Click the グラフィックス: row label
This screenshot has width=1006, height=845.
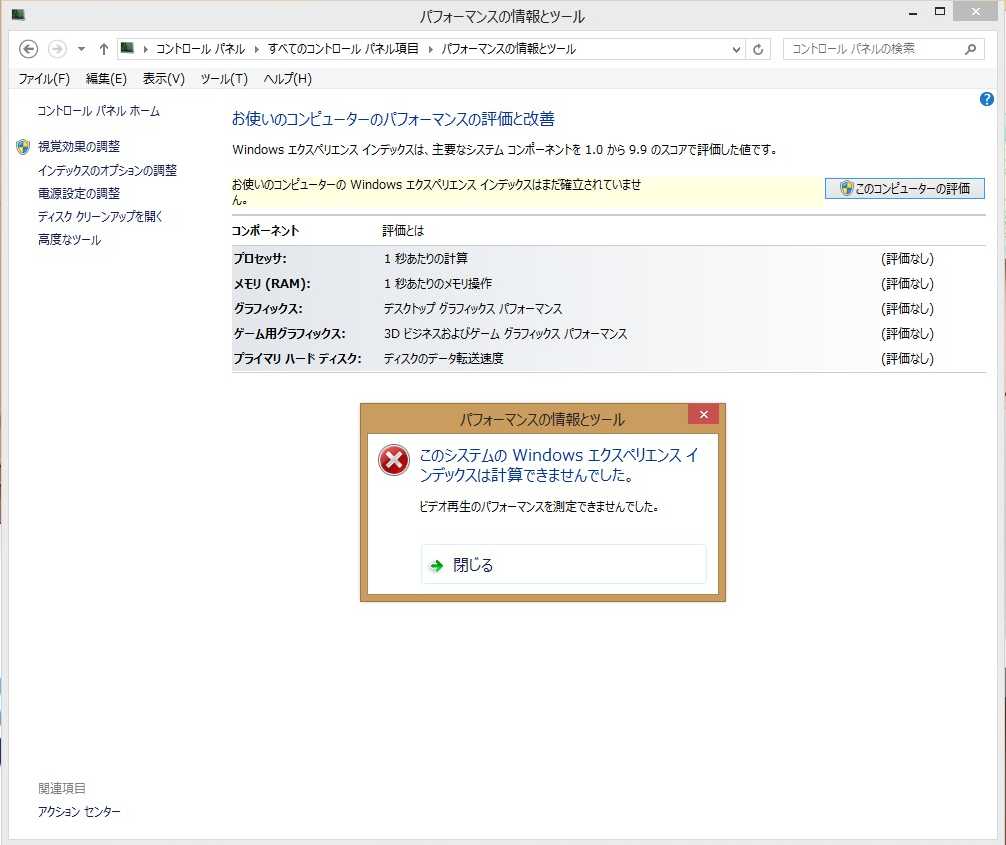268,309
